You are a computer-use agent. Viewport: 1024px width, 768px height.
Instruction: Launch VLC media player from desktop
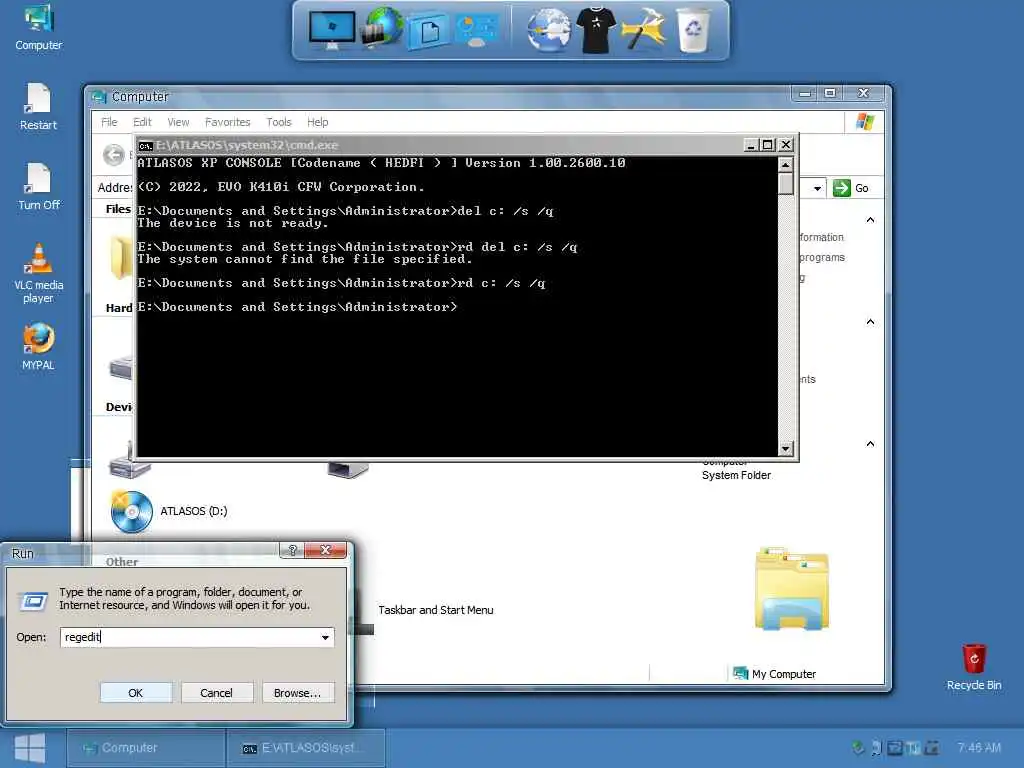pos(39,273)
